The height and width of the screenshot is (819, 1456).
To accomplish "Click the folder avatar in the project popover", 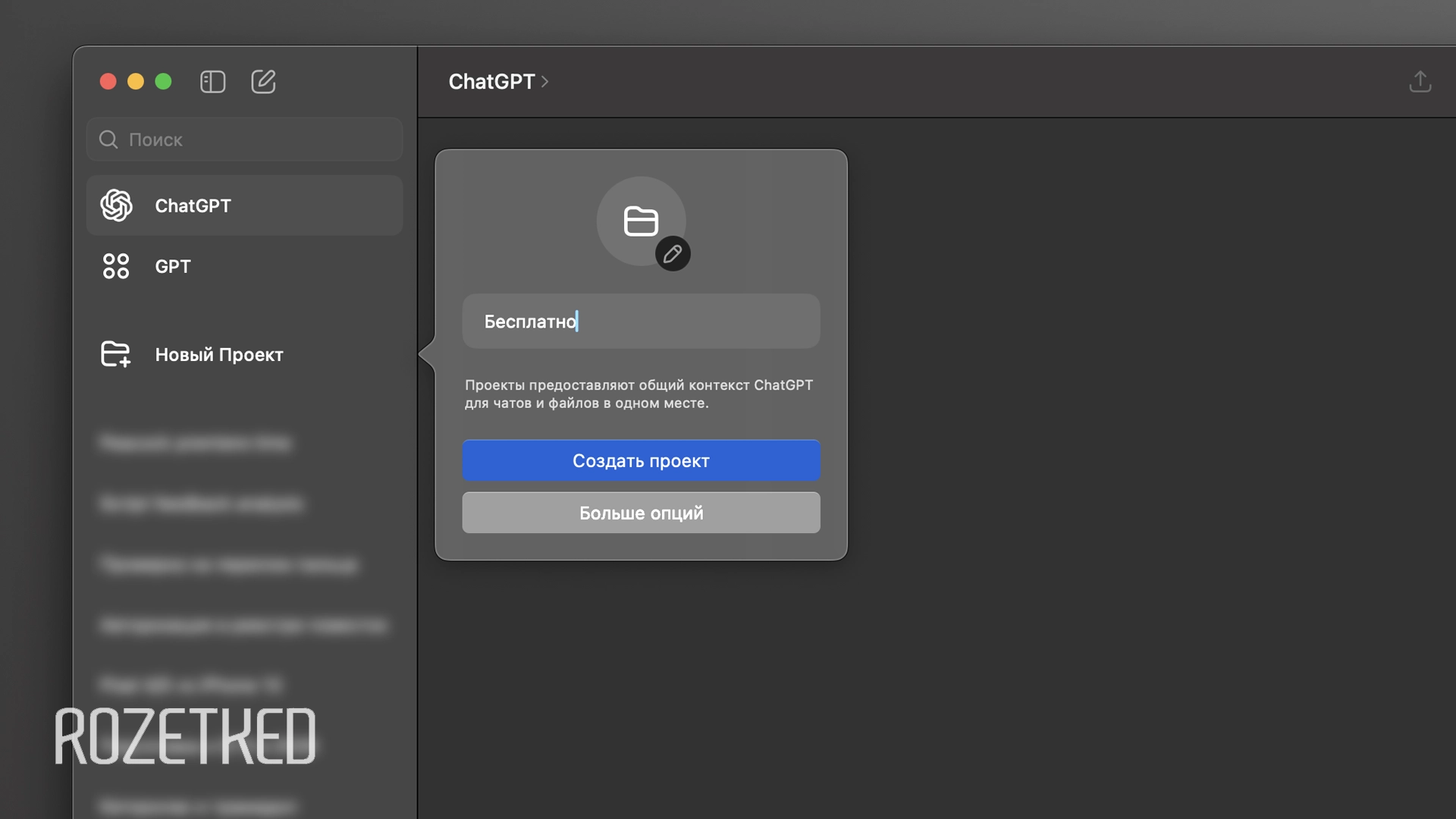I will pyautogui.click(x=641, y=221).
